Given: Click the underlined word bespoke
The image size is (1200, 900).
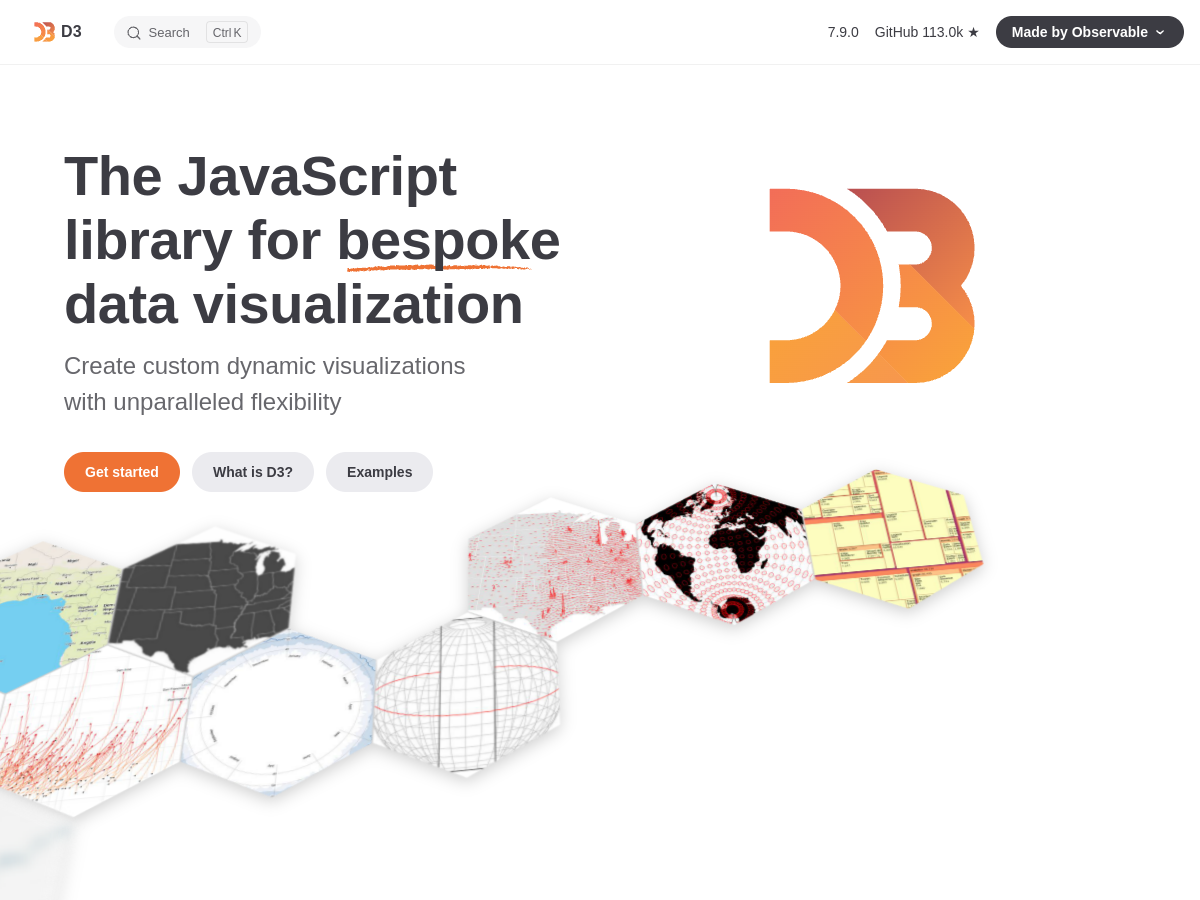Looking at the screenshot, I should (448, 240).
